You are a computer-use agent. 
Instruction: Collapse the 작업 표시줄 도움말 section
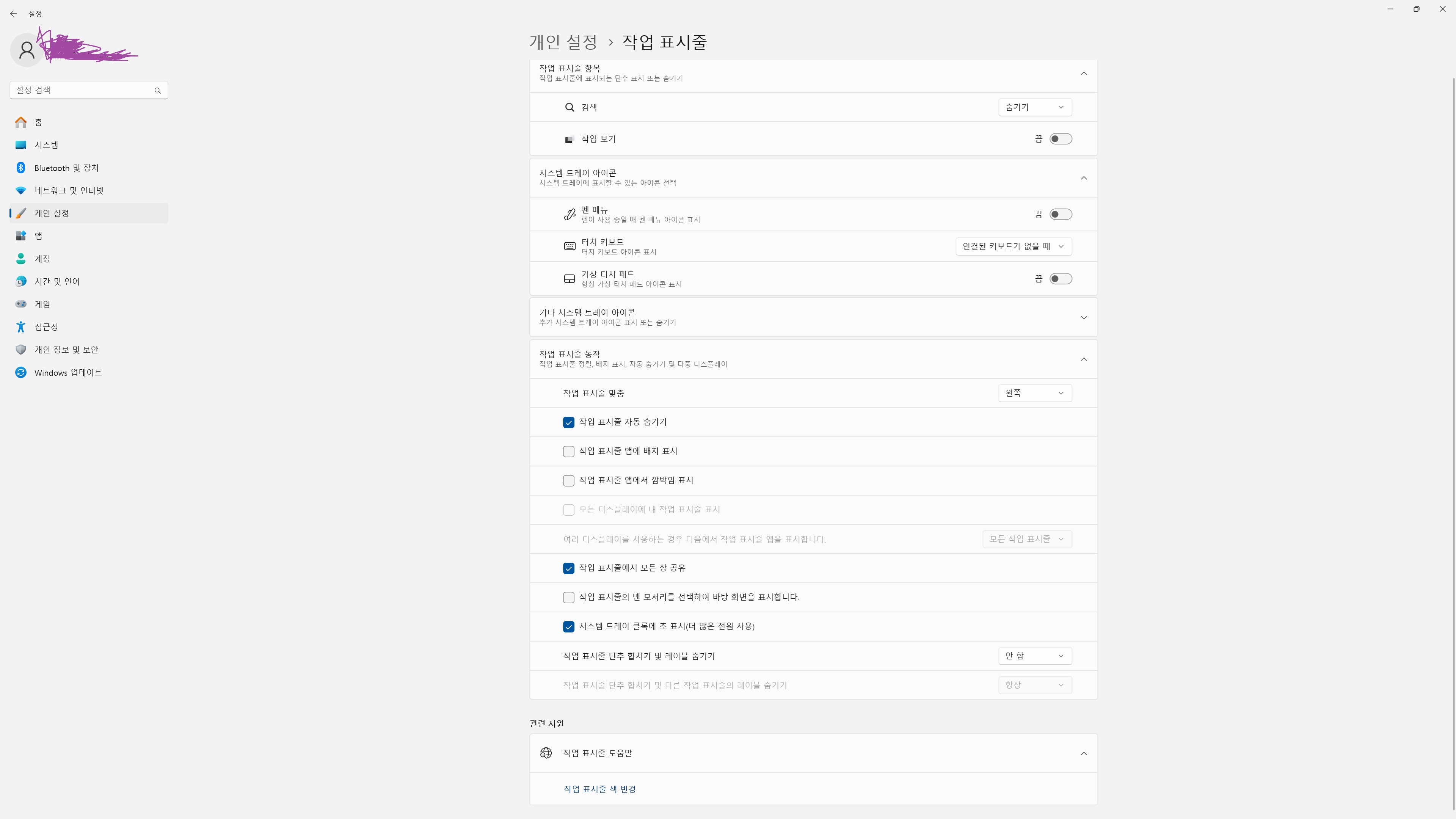click(x=1084, y=753)
